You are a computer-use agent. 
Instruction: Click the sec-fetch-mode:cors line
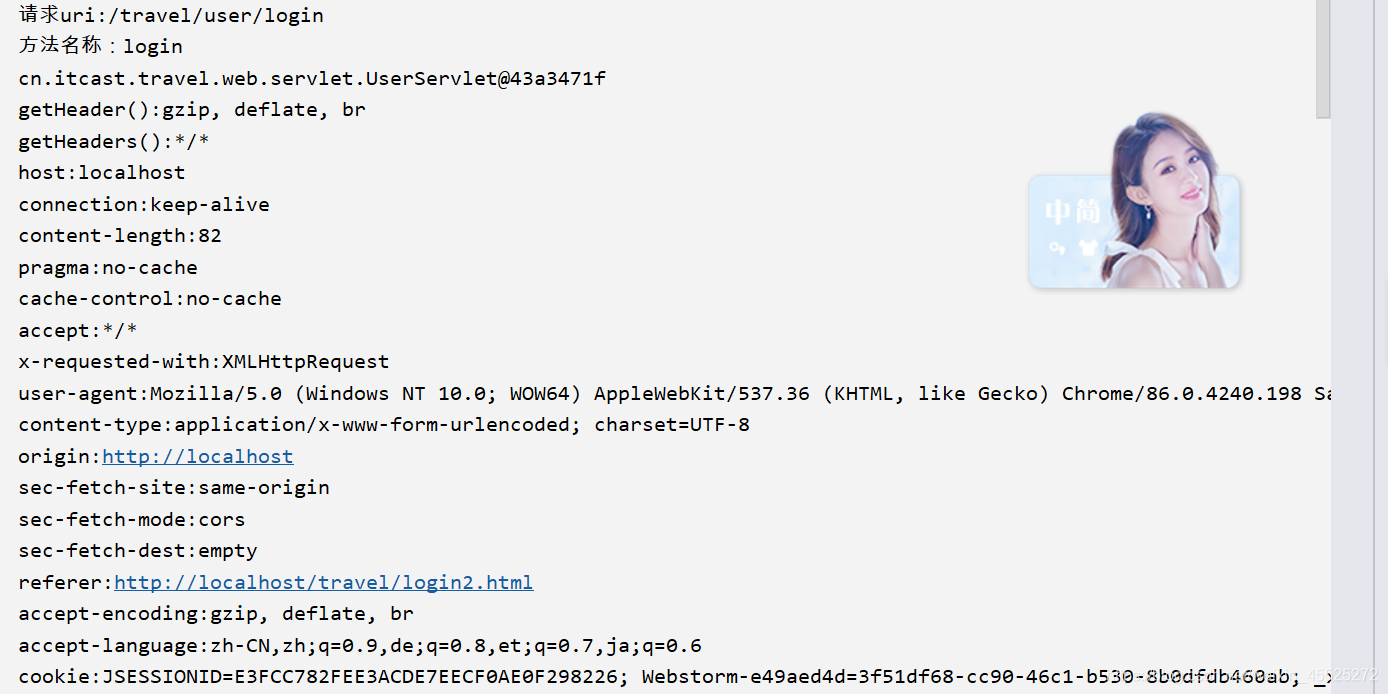[x=132, y=520]
